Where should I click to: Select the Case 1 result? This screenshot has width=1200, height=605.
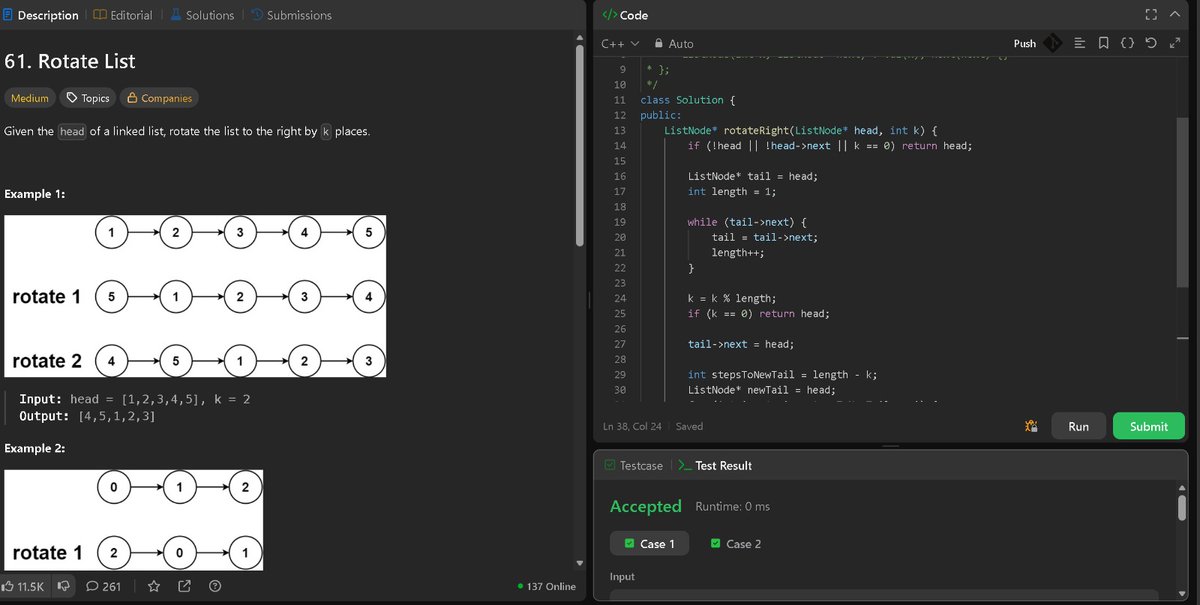point(650,544)
